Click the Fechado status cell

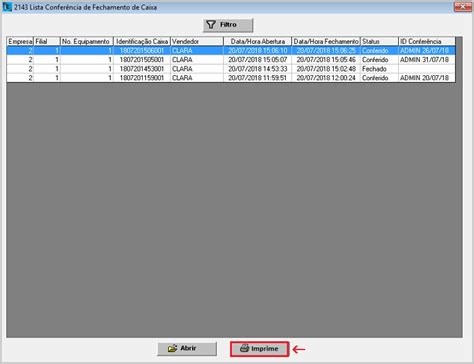coord(380,69)
